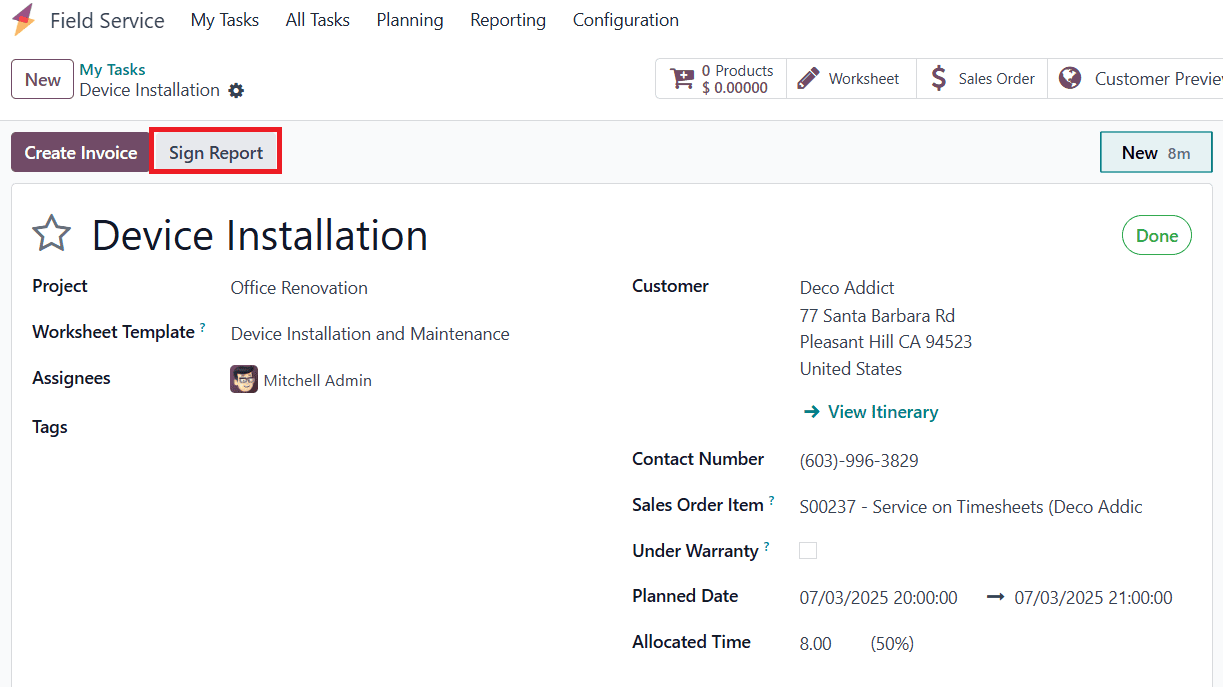The image size is (1223, 687).
Task: Click the pencil Worksheet icon
Action: pos(809,79)
